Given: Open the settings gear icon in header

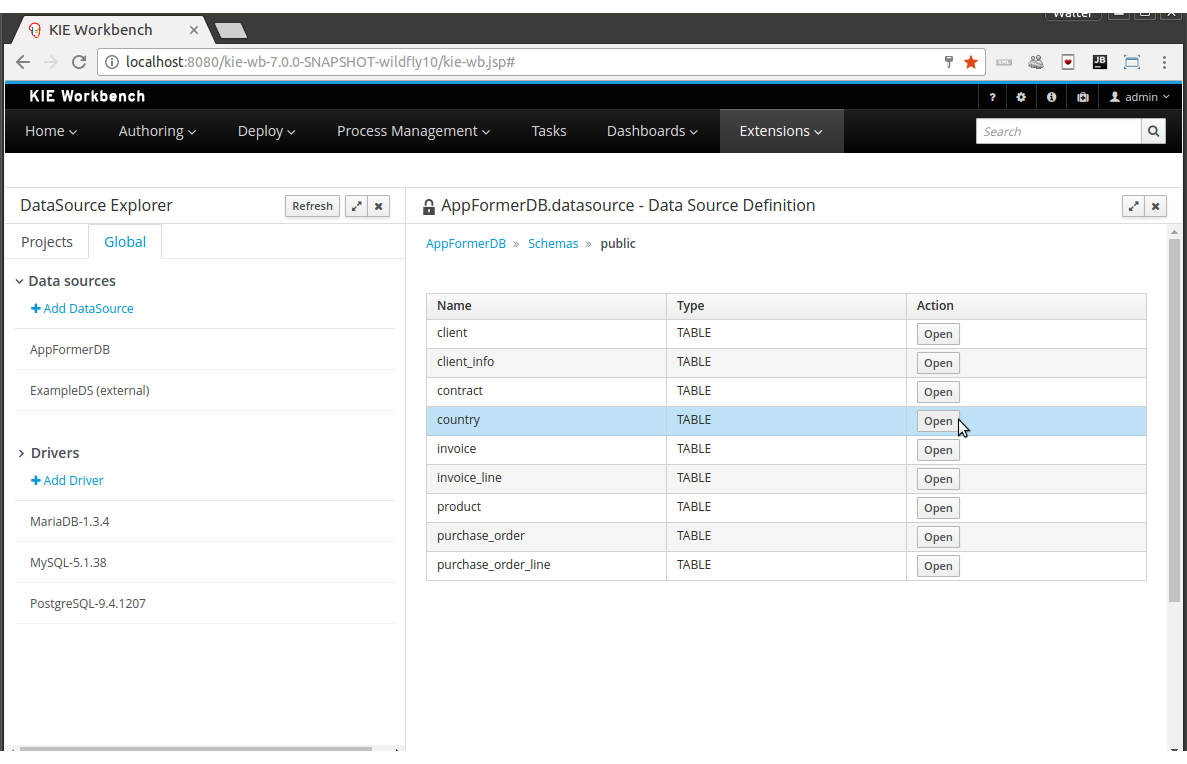Looking at the screenshot, I should 1021,97.
